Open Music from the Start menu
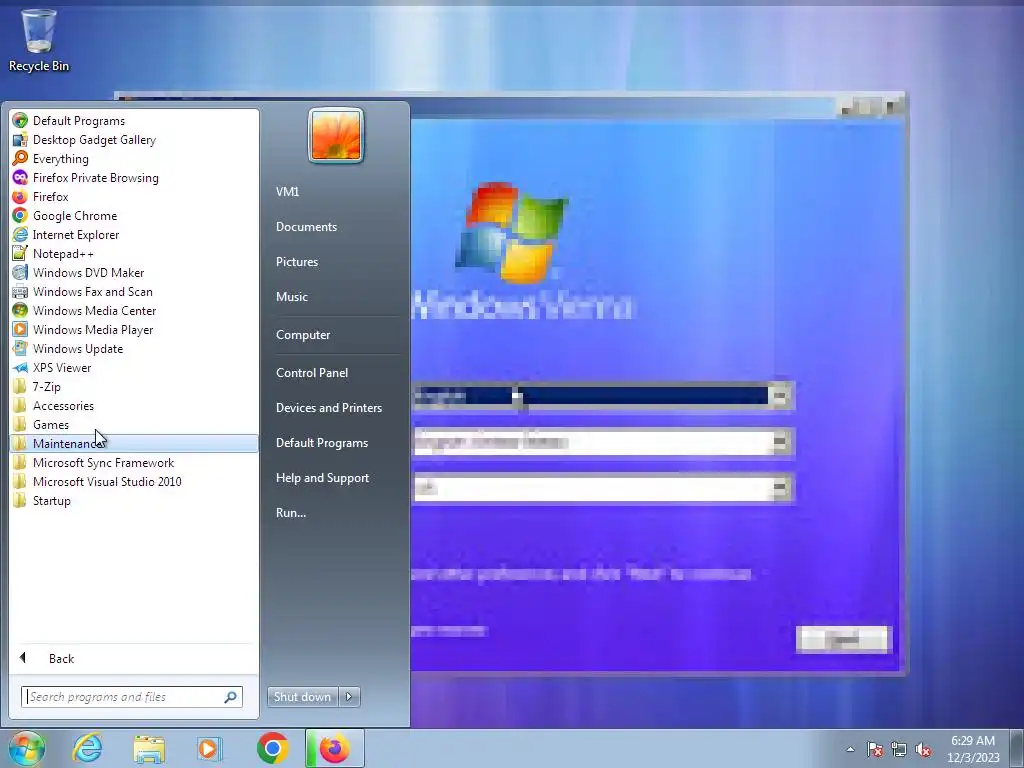Image resolution: width=1024 pixels, height=768 pixels. 291,296
